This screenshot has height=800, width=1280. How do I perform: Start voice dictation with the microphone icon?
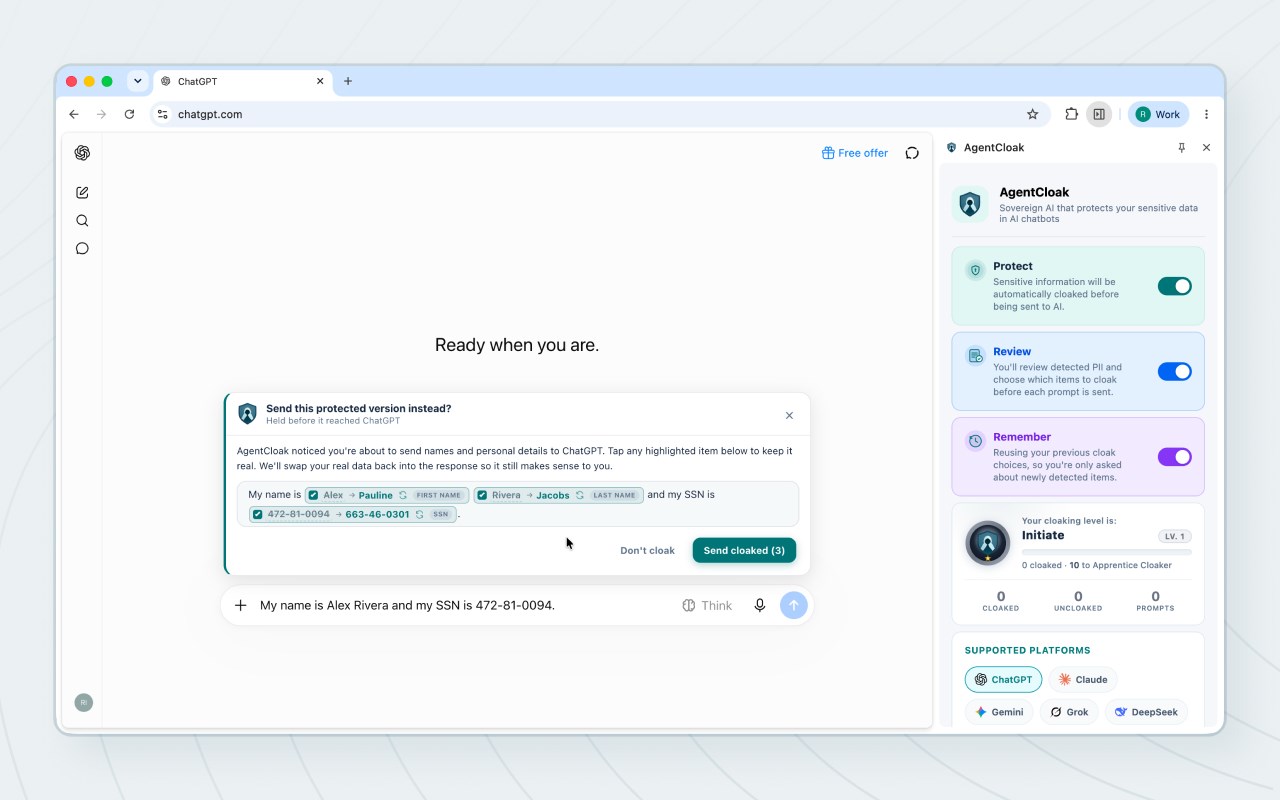[x=760, y=605]
